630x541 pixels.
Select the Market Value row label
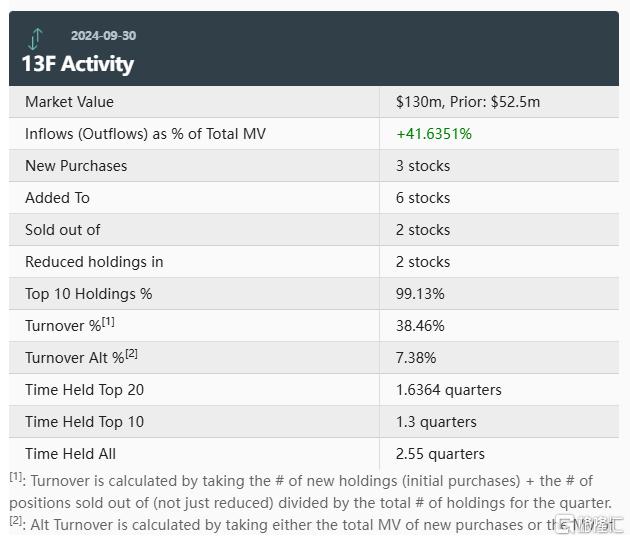click(70, 102)
